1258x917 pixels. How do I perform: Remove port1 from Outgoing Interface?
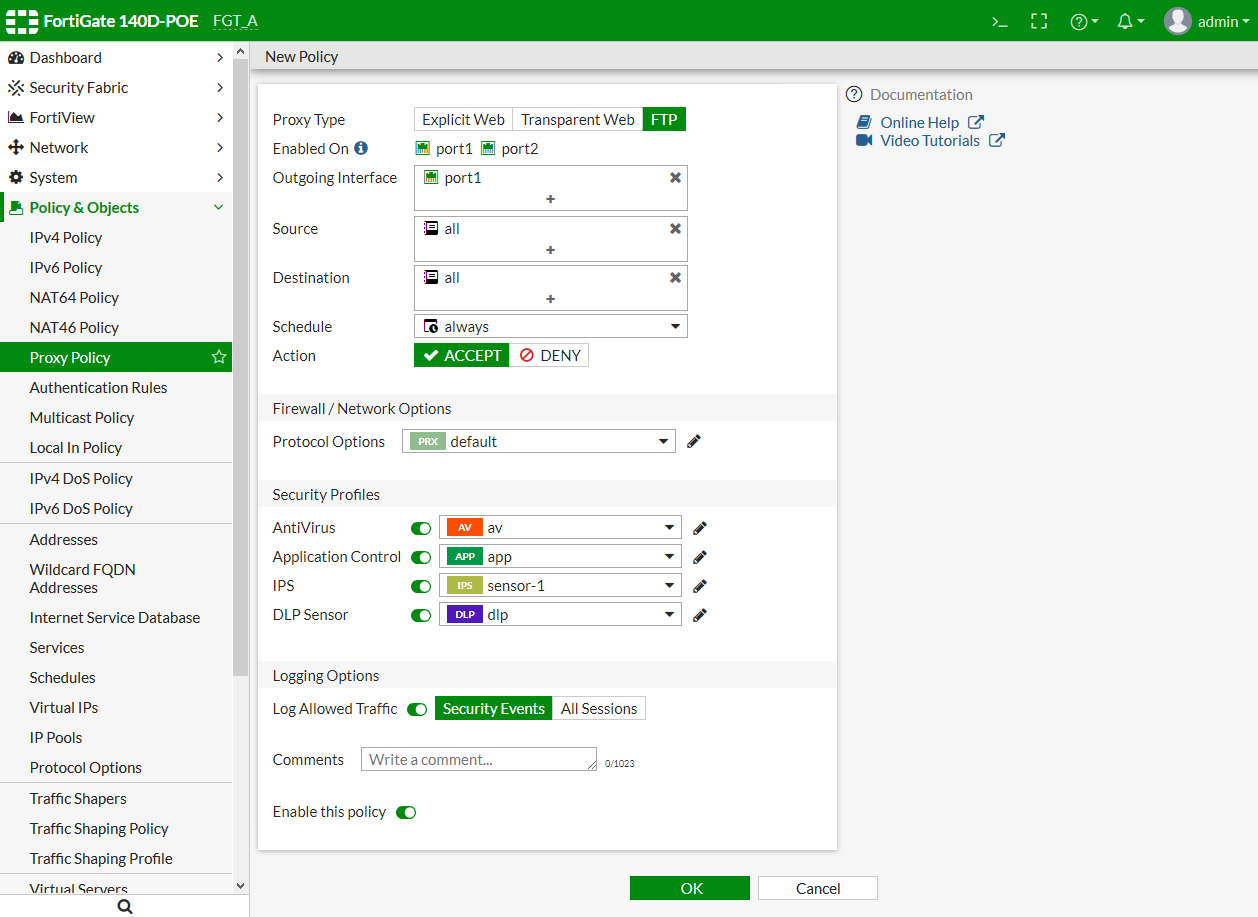tap(675, 177)
